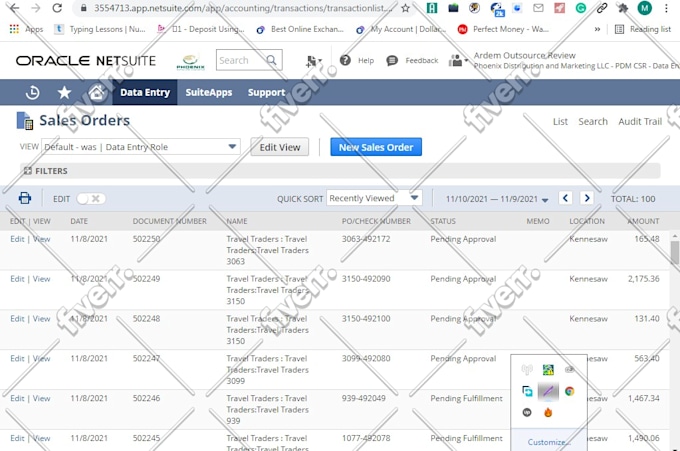Go to the next page of results
Screen dimensions: 680x451
tap(587, 198)
